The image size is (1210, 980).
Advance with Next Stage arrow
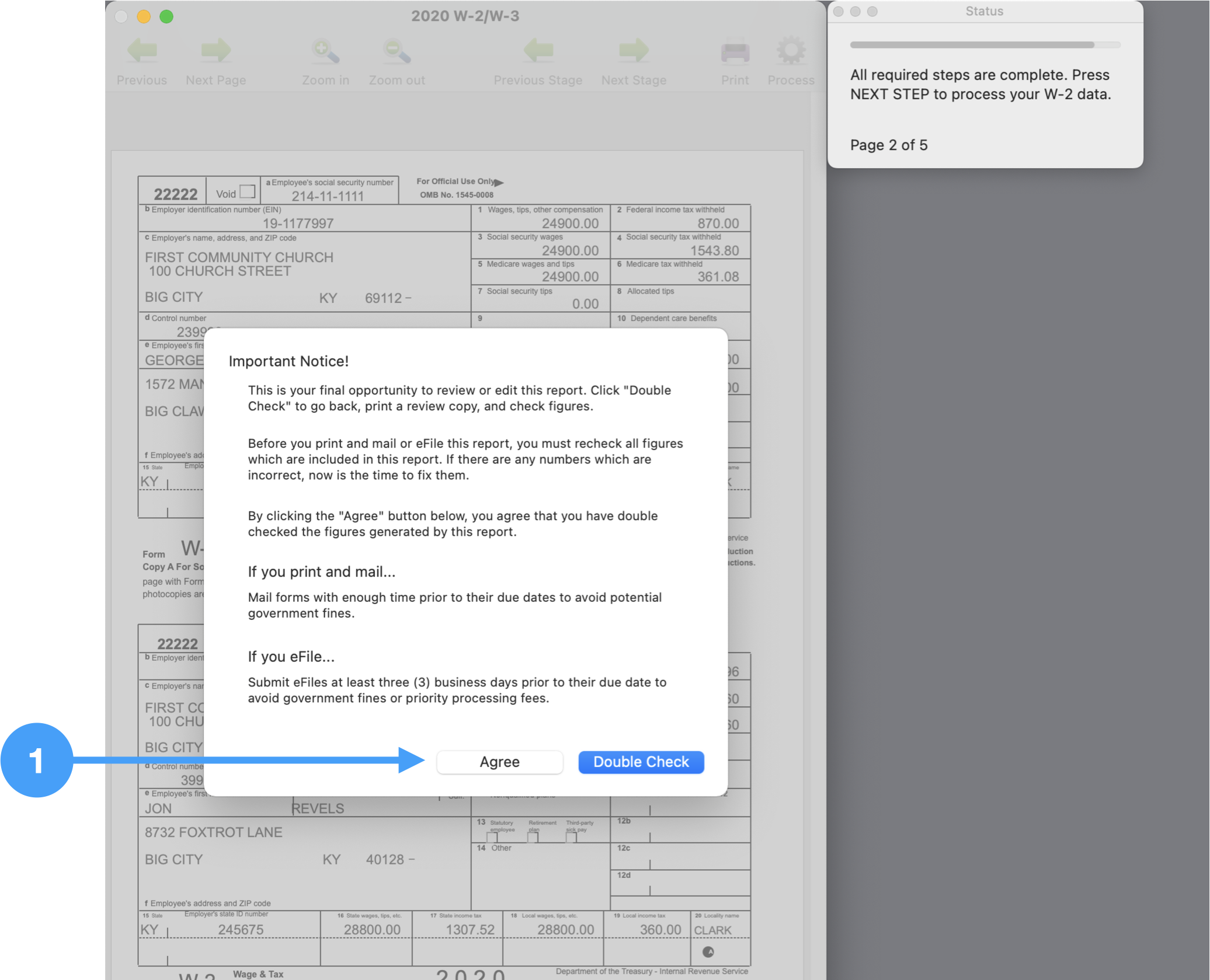(634, 51)
